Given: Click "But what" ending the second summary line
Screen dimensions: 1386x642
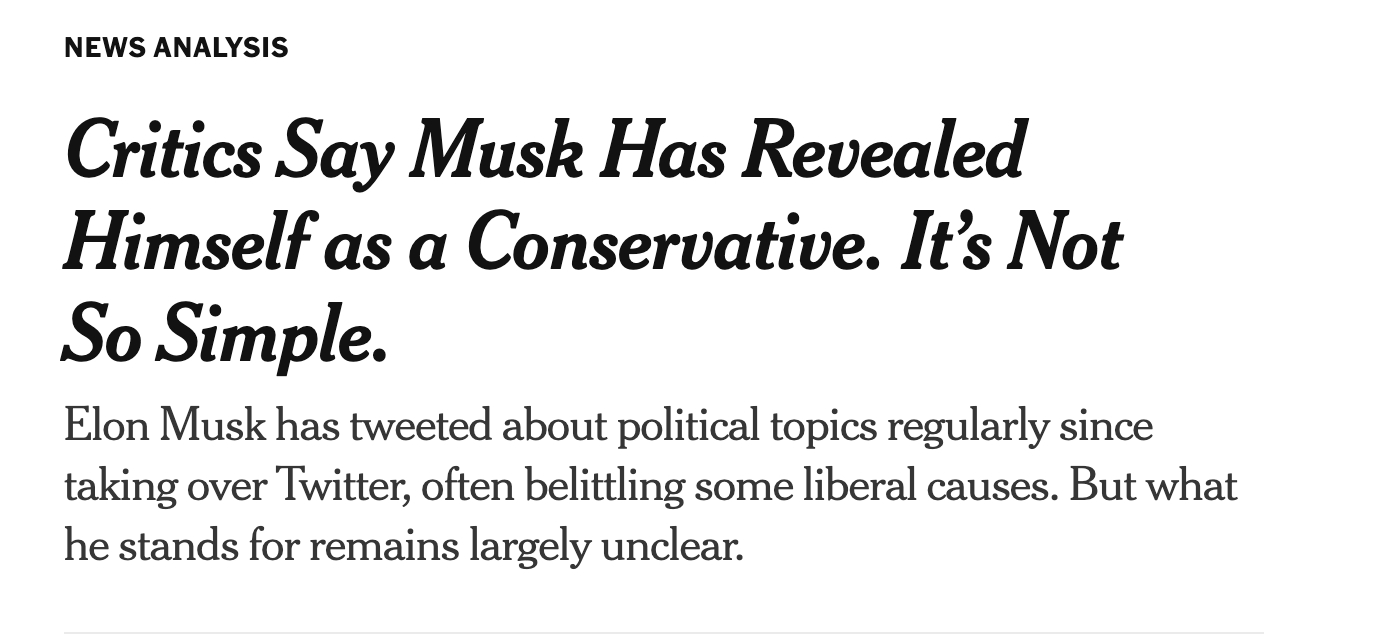Looking at the screenshot, I should pyautogui.click(x=1152, y=487).
